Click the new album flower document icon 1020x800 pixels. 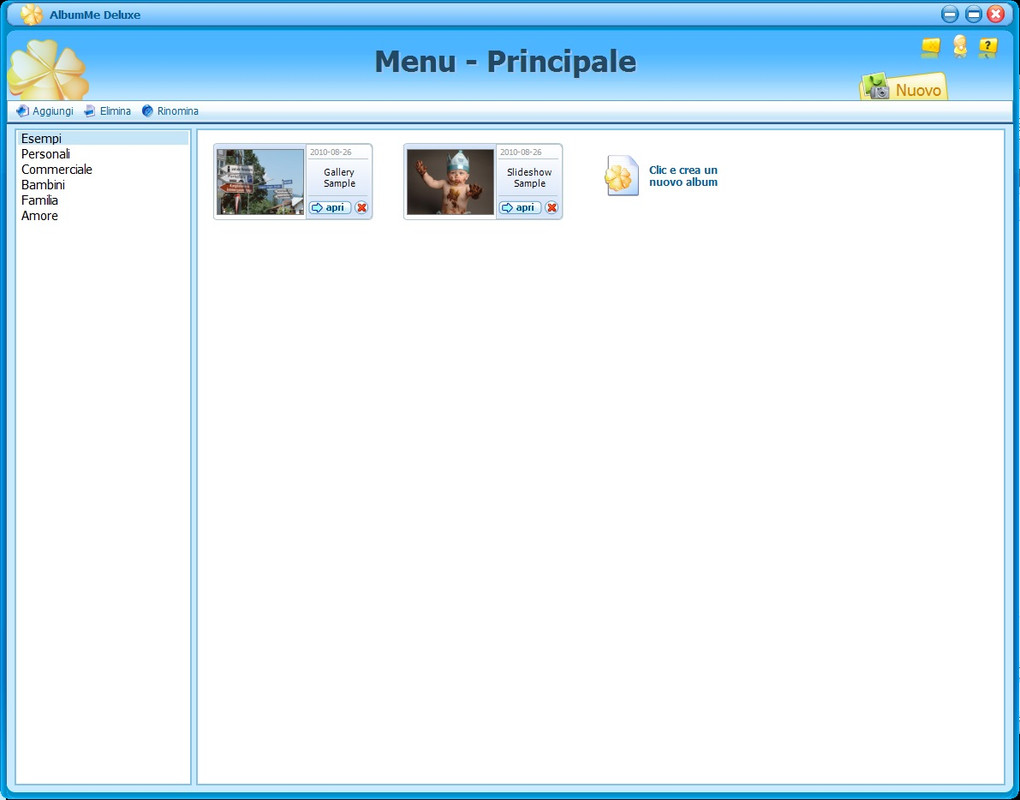(621, 176)
